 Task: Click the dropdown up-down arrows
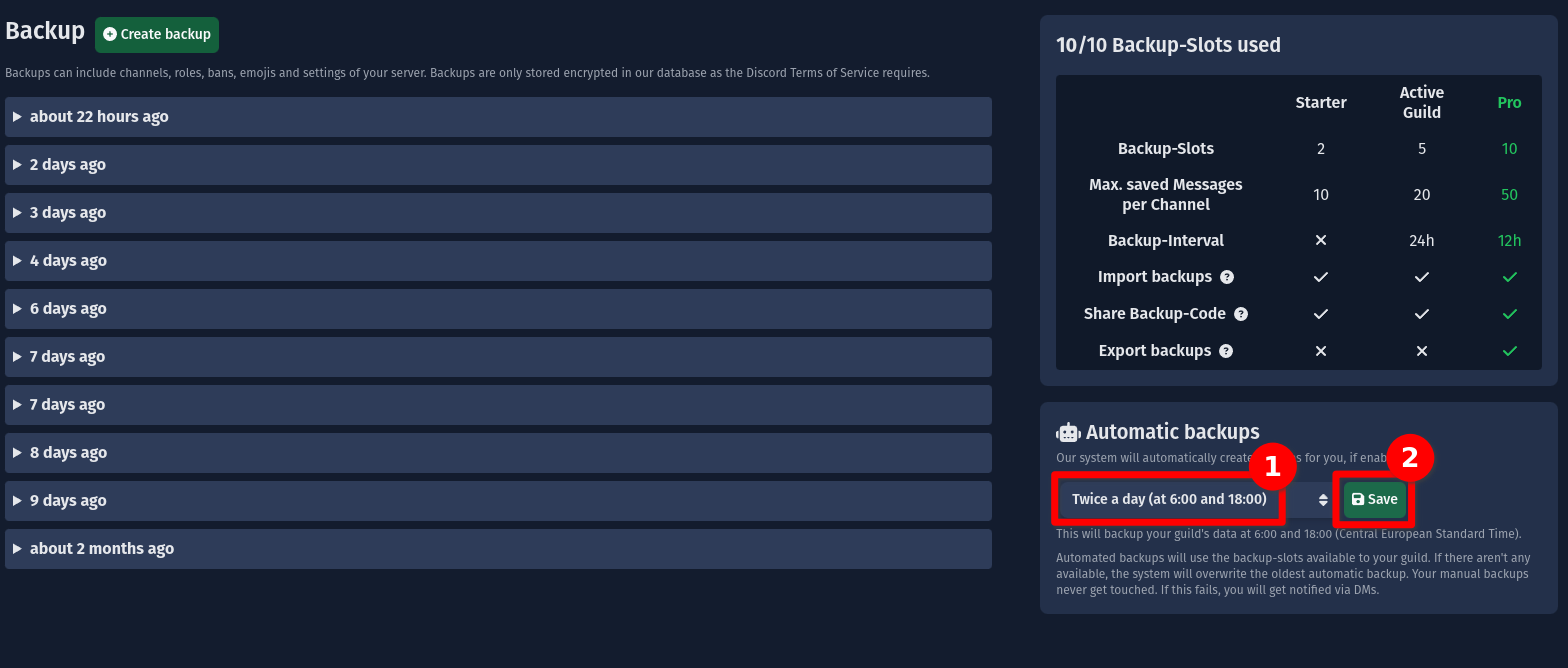[1323, 500]
